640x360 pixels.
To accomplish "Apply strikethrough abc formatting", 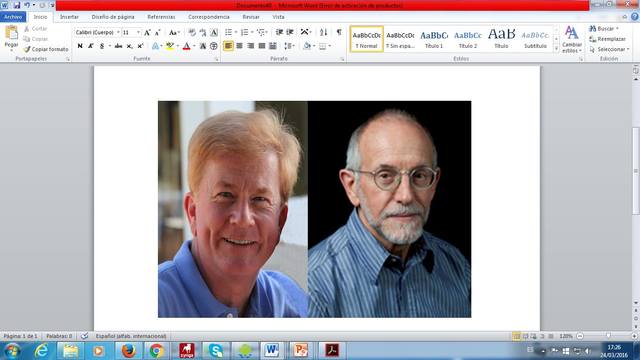I will click(118, 46).
